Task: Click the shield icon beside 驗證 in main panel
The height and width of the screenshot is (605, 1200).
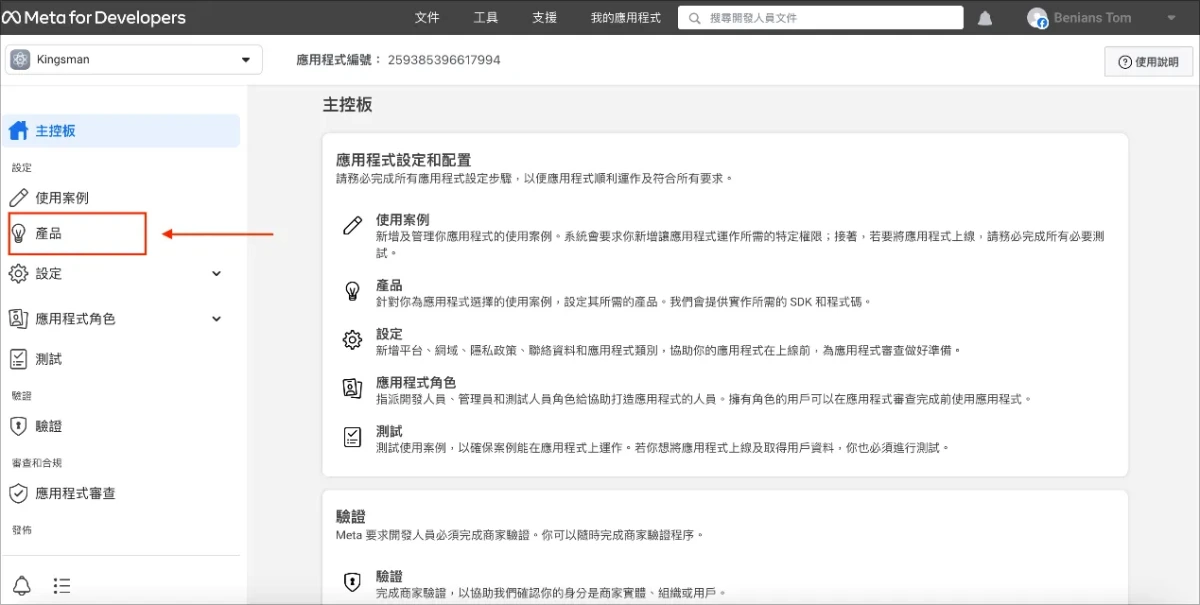Action: click(352, 582)
